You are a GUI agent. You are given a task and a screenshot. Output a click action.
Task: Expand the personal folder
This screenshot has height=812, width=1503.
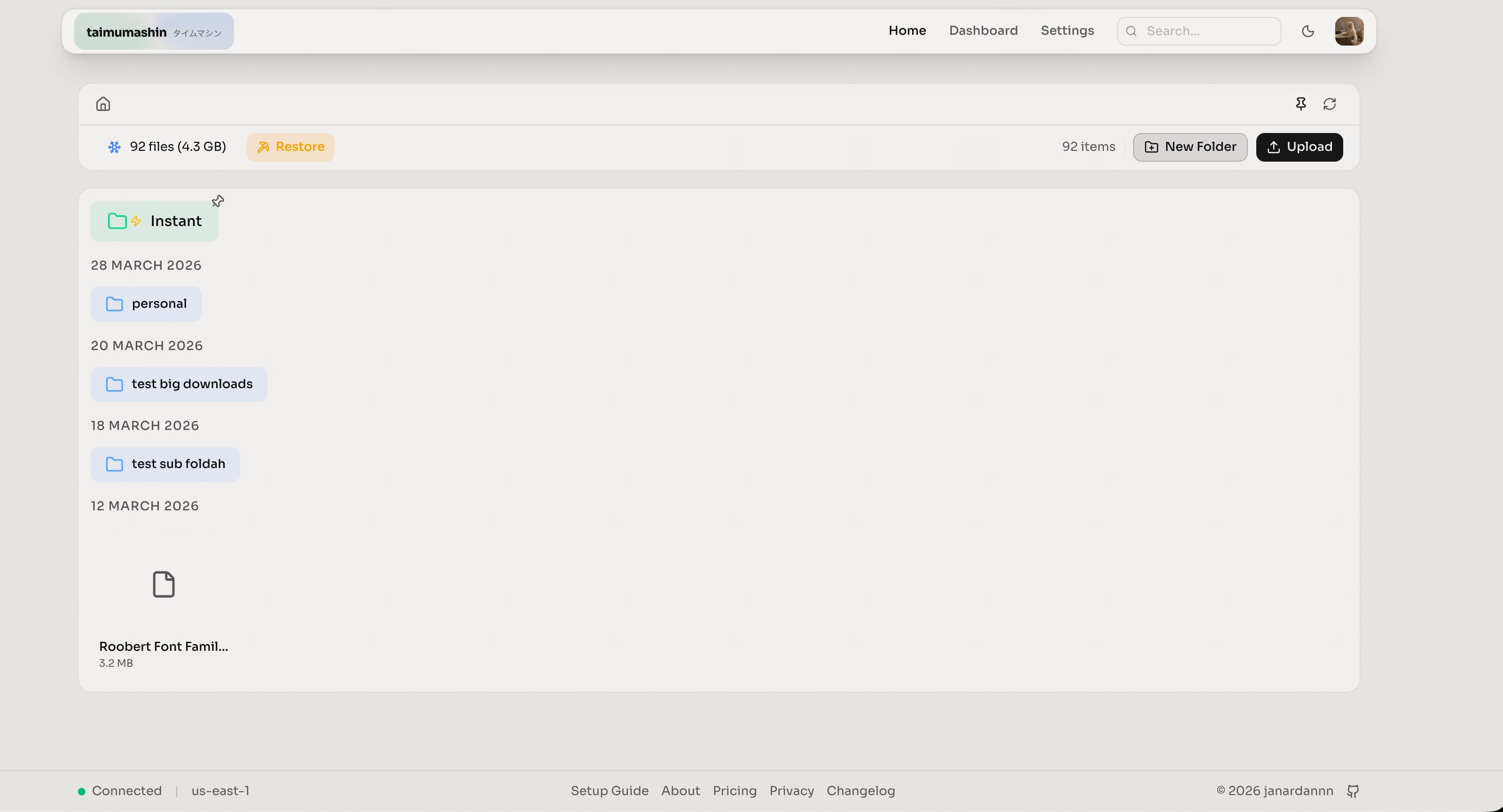[145, 304]
